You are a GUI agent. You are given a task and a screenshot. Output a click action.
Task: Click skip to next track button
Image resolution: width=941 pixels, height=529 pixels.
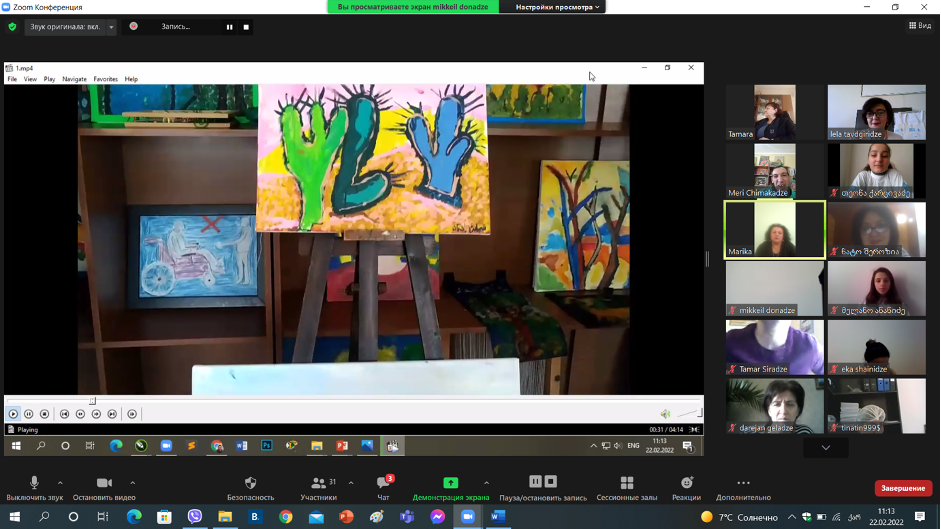pos(112,414)
